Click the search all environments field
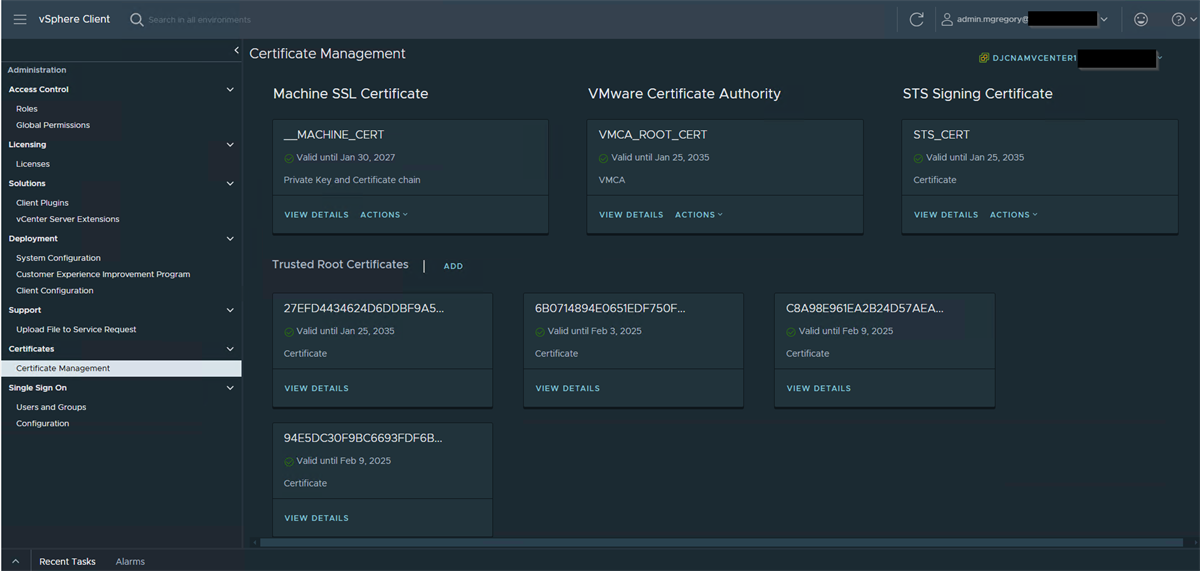Screen dimensions: 1200x571 point(250,19)
